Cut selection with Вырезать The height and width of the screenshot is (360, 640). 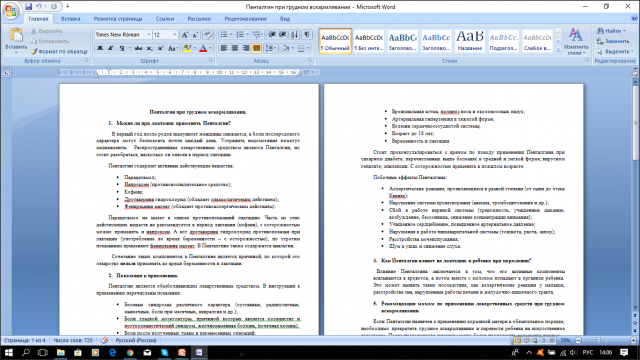(x=46, y=31)
